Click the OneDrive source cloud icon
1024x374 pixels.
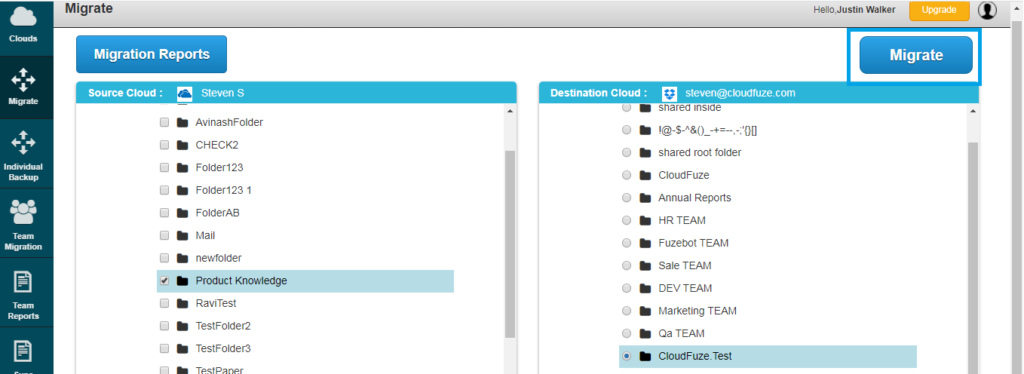tap(185, 93)
